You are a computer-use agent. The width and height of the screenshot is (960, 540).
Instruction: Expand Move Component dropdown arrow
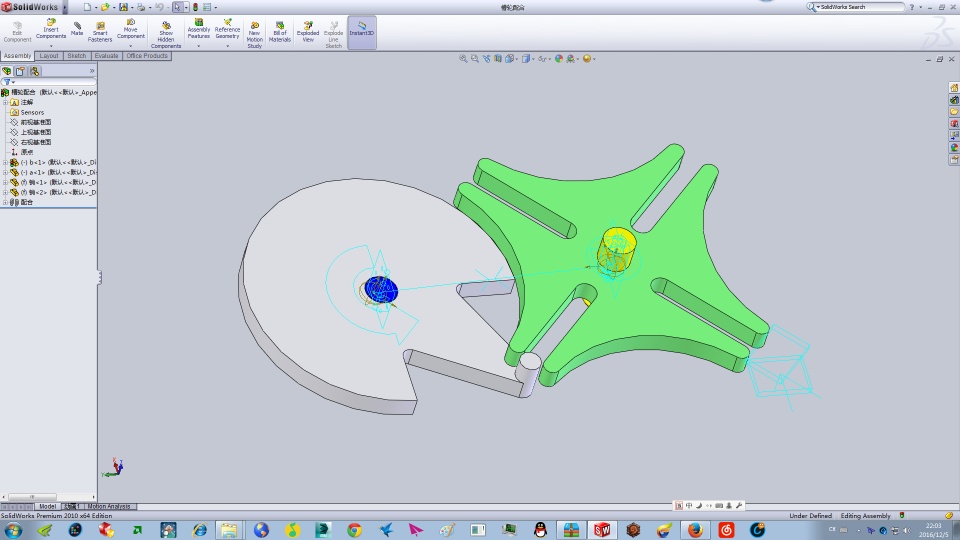pos(130,46)
